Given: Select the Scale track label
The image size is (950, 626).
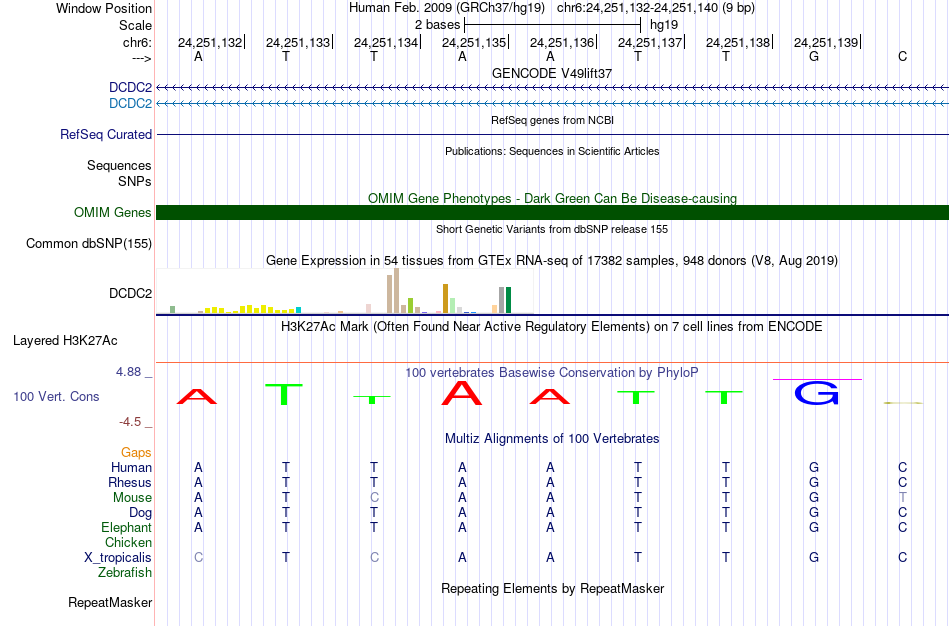Looking at the screenshot, I should tap(135, 25).
